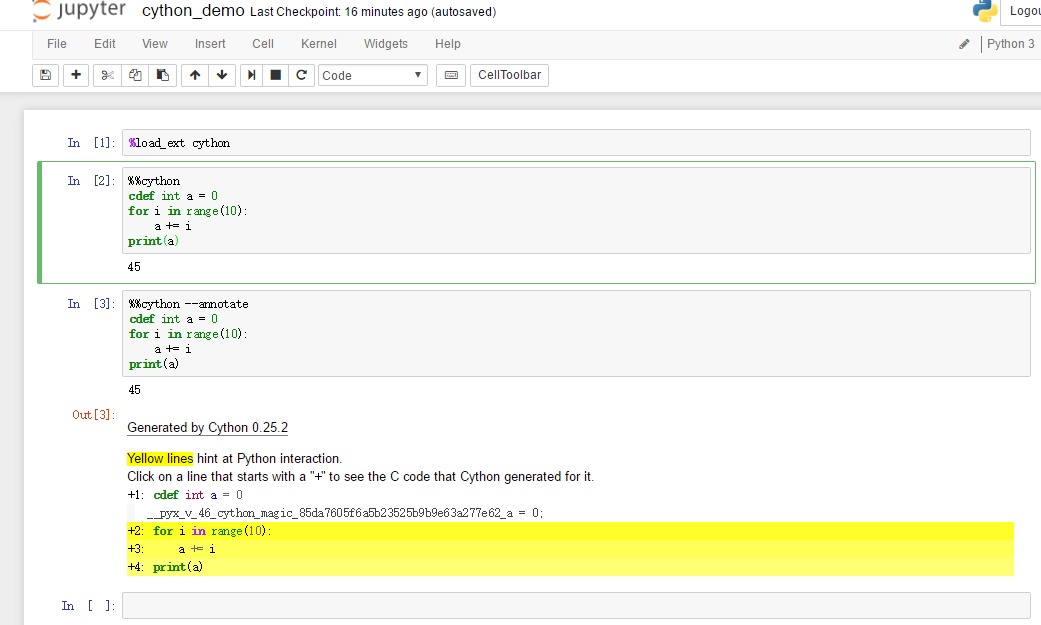
Task: Copy selected cells using the copy icon
Action: (135, 75)
